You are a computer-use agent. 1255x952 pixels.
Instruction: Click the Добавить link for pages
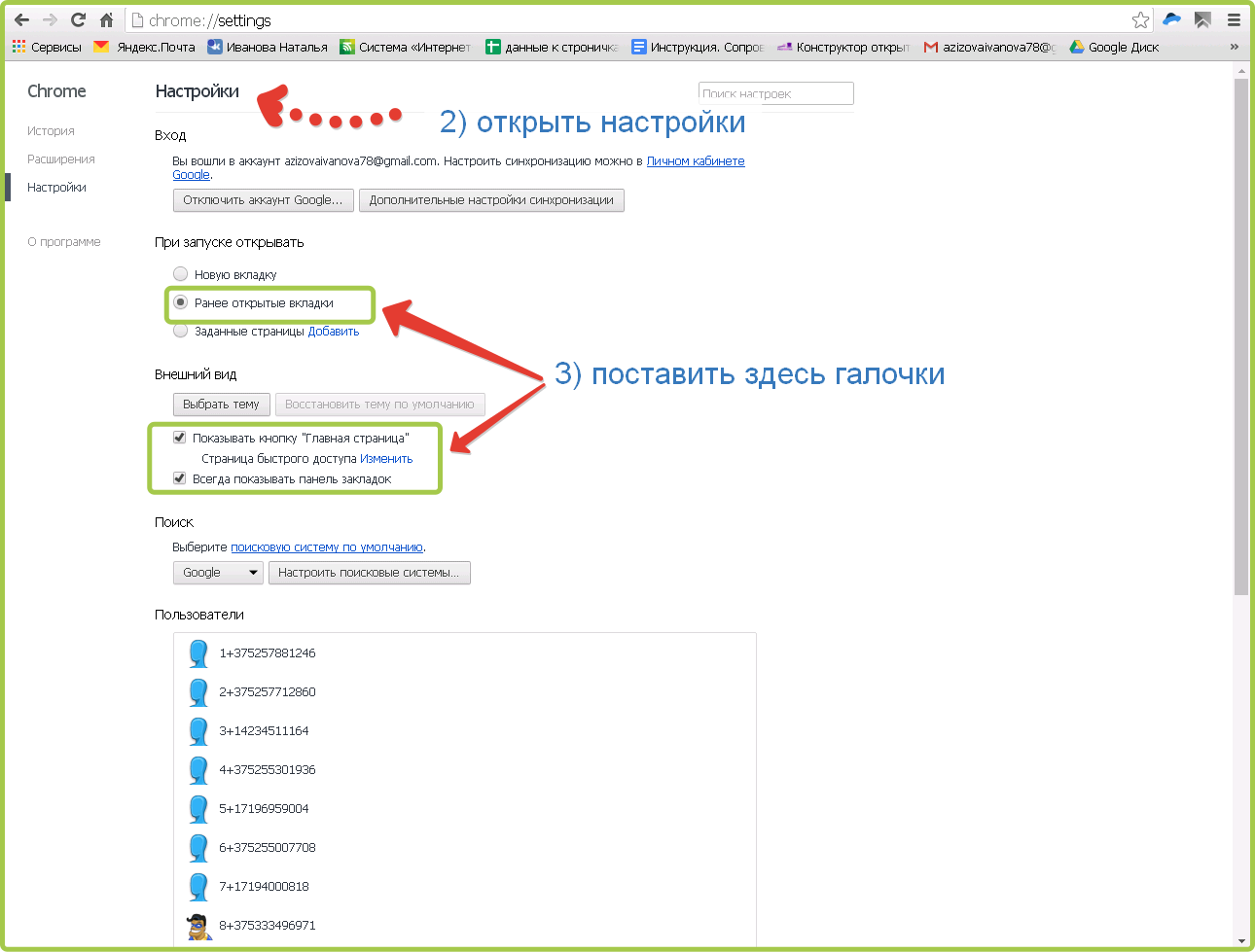[x=334, y=332]
